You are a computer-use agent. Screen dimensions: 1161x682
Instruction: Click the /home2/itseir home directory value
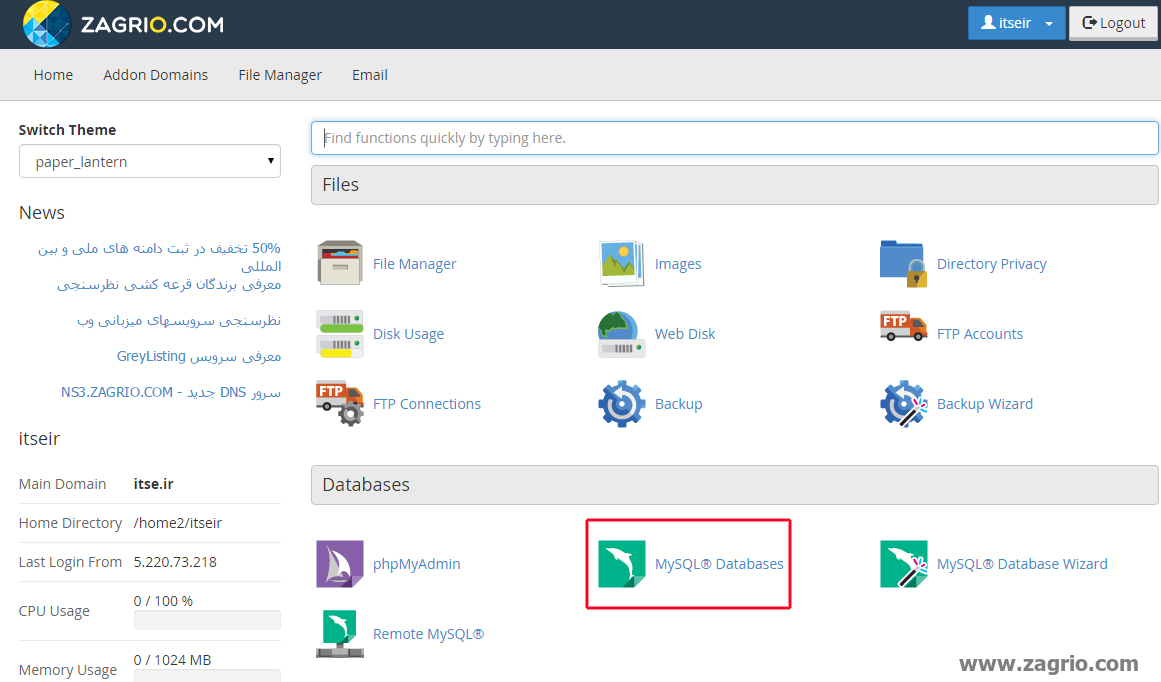coord(178,523)
